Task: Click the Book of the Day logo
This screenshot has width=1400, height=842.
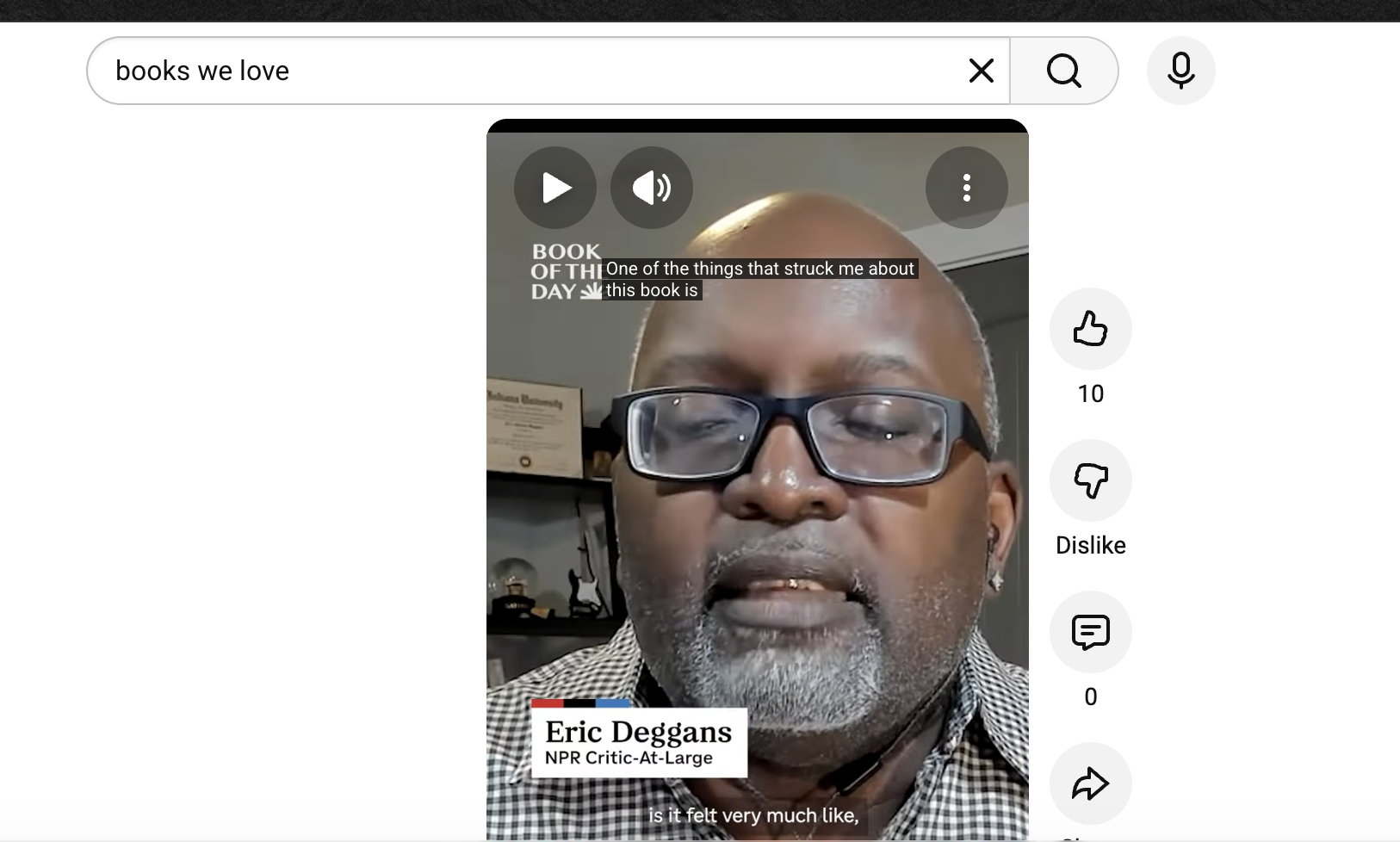Action: tap(564, 271)
